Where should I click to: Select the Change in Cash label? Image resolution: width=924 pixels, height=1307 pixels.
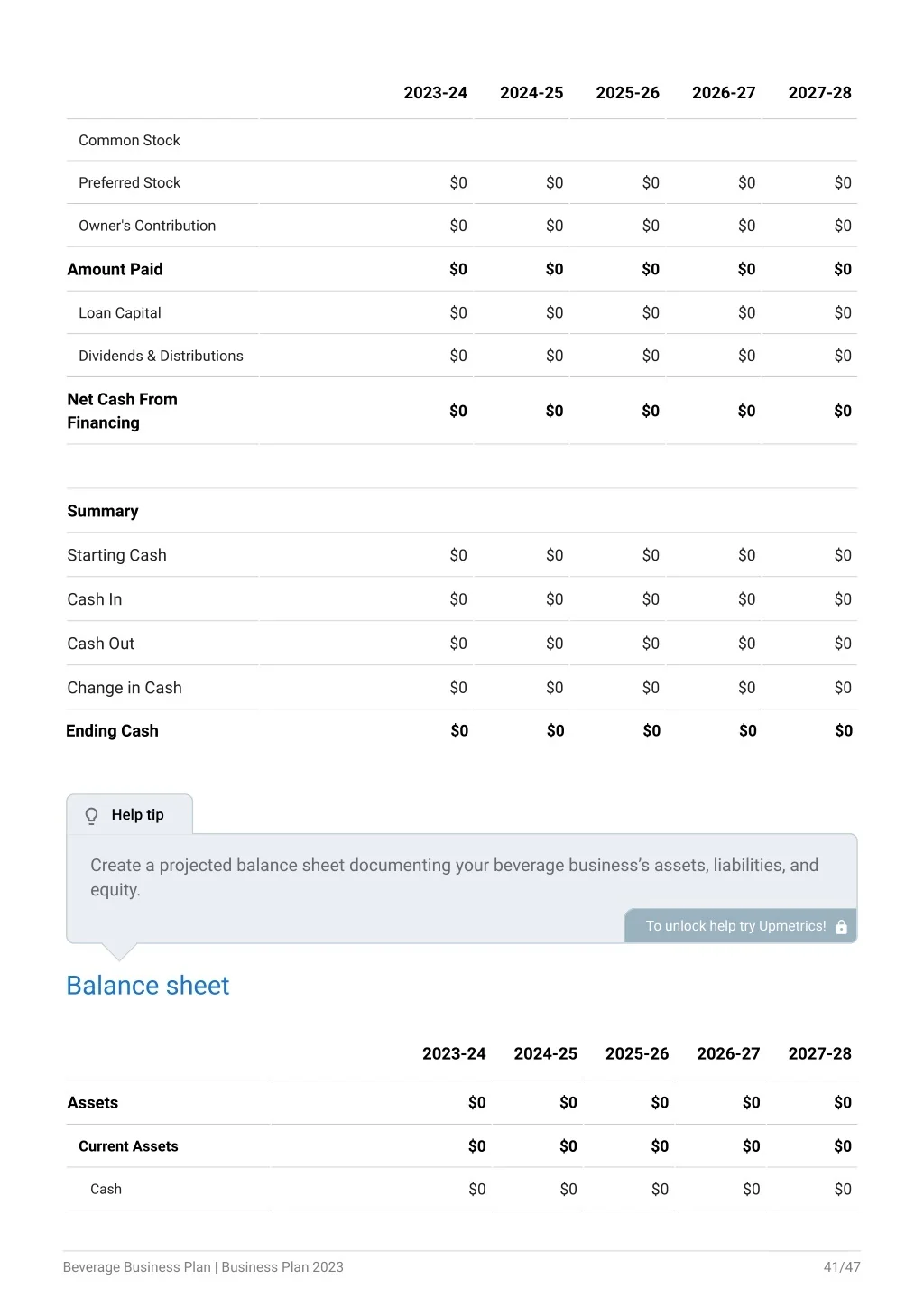tap(125, 688)
